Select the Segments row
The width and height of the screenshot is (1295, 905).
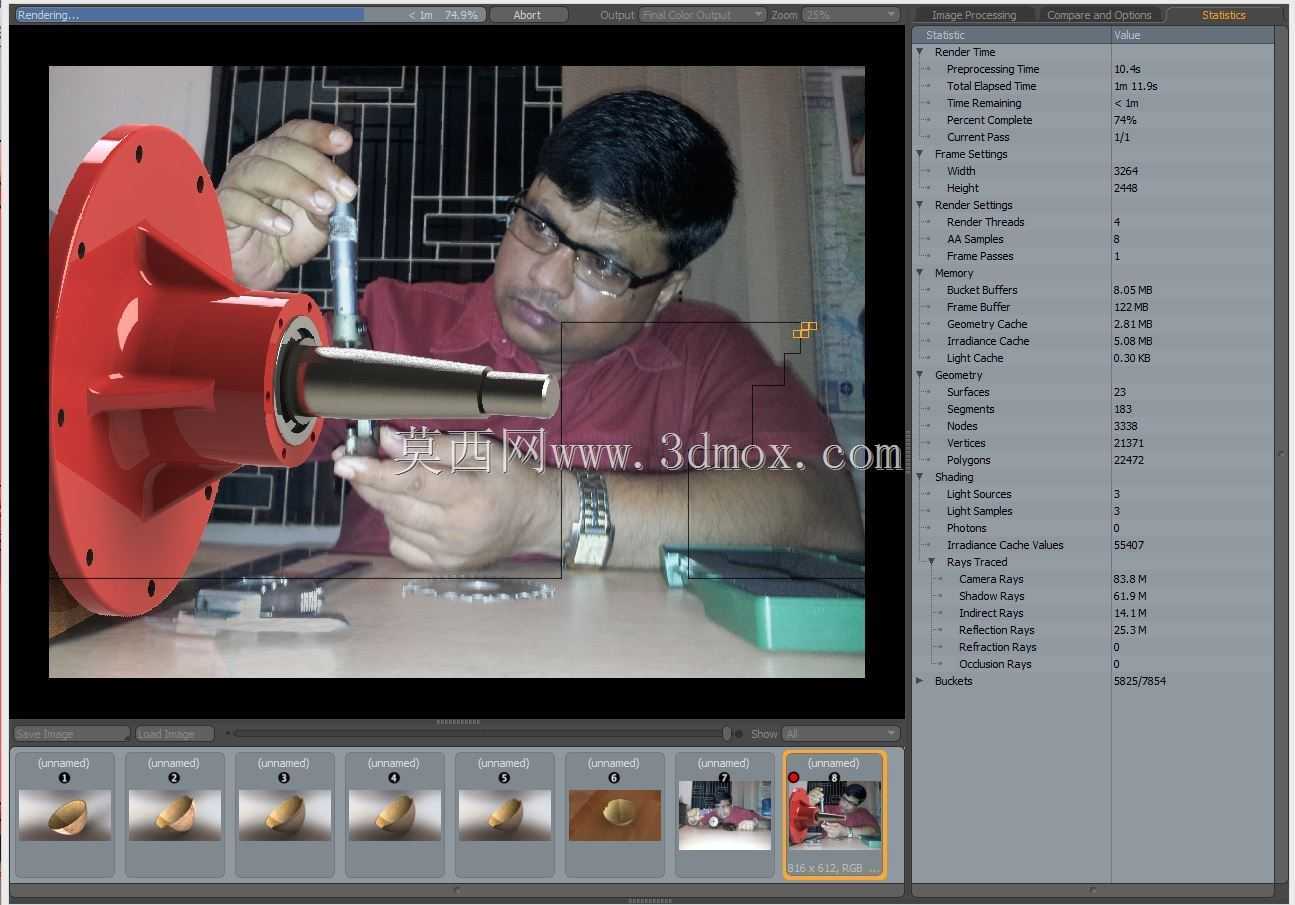tap(1094, 409)
